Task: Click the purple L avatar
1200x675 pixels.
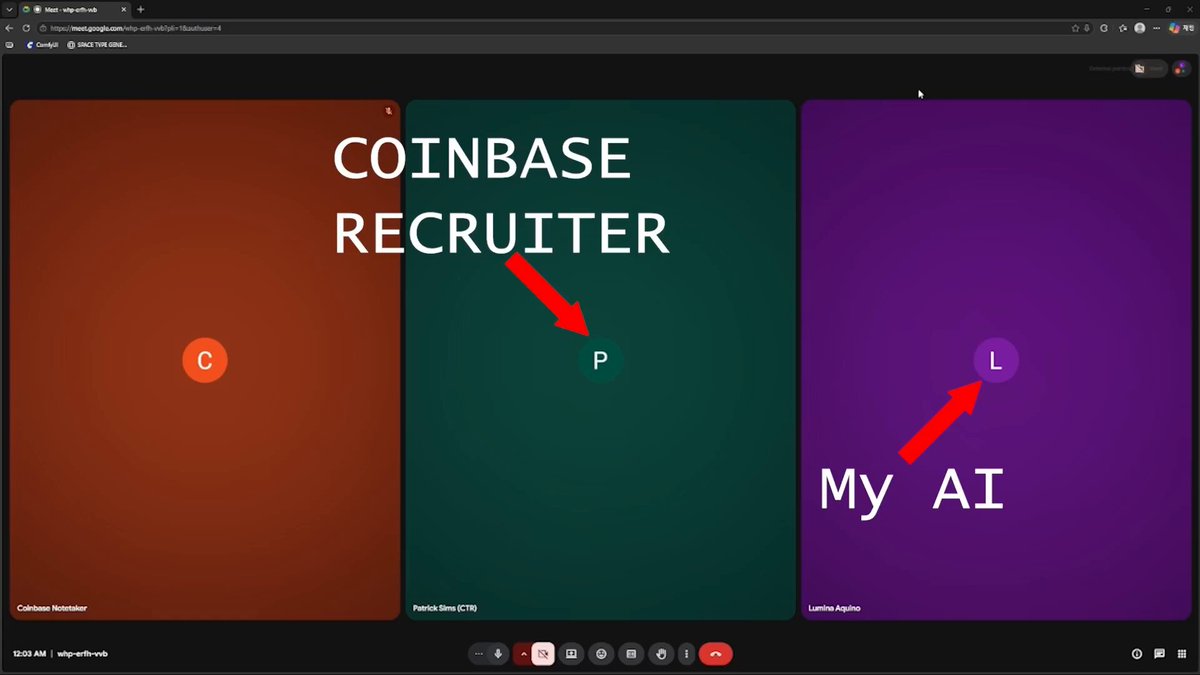Action: coord(996,361)
